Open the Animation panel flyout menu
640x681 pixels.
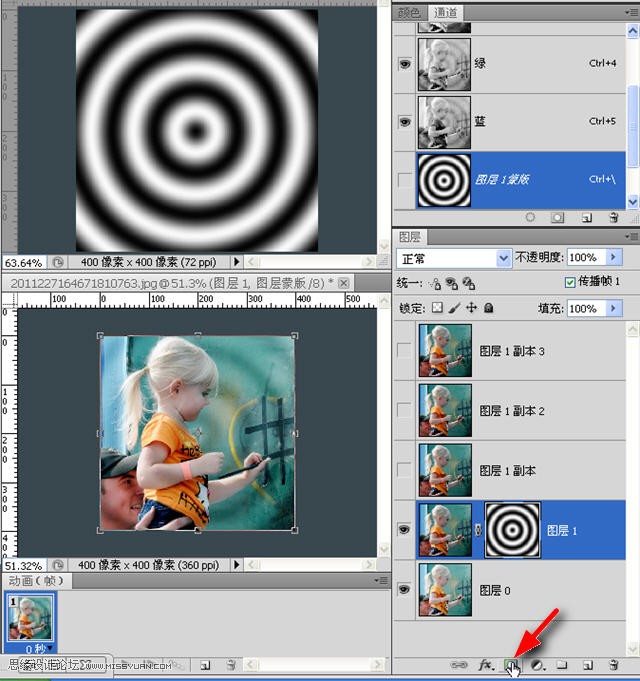382,580
